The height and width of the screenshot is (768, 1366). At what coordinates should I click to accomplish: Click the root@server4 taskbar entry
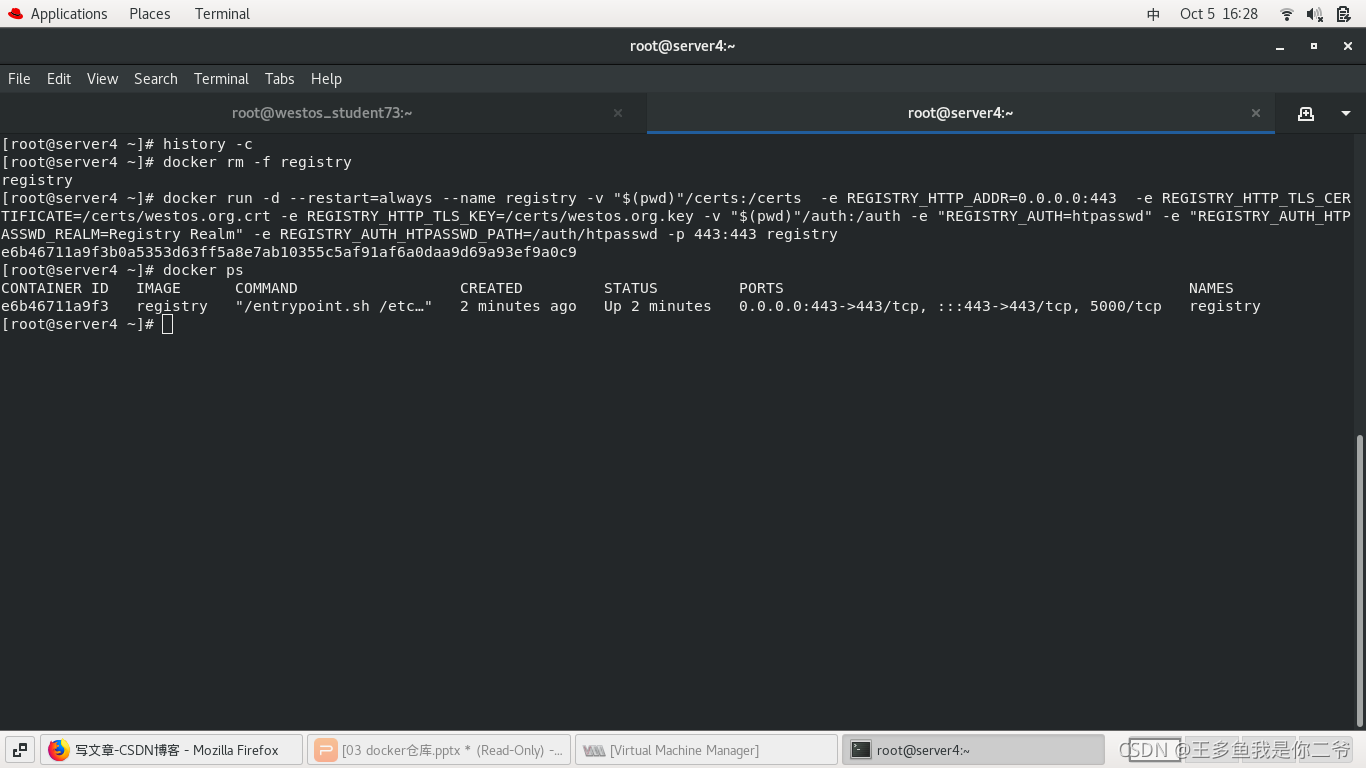pyautogui.click(x=973, y=750)
